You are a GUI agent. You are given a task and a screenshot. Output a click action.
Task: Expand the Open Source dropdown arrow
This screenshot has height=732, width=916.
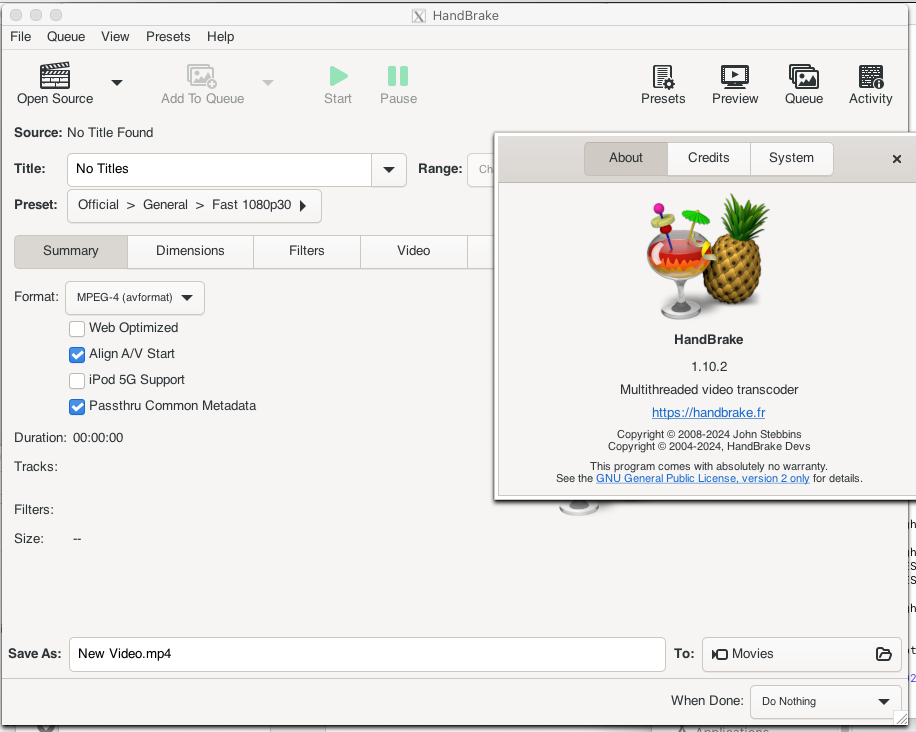(x=117, y=83)
